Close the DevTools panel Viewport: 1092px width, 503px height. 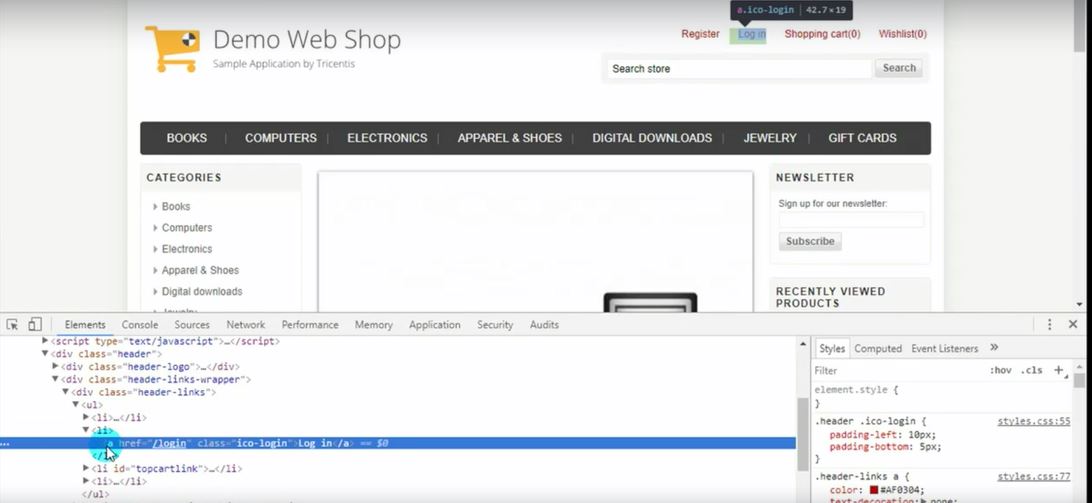pos(1073,325)
